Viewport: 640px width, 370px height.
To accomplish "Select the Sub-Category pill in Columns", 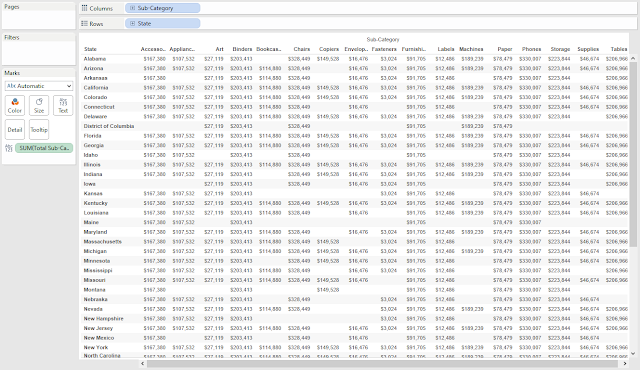I will (x=162, y=8).
